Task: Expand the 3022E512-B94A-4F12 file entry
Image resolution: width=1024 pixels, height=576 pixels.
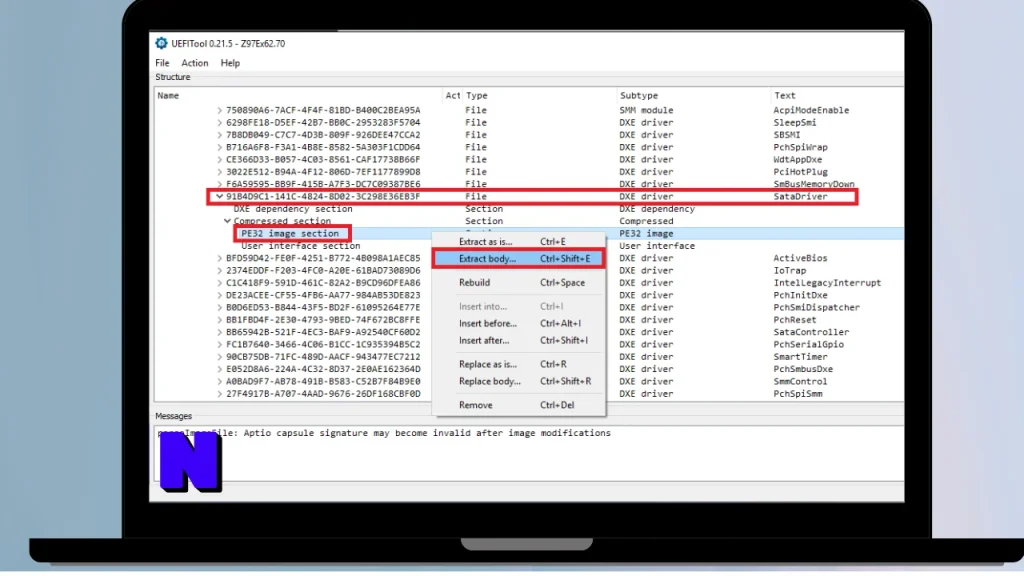Action: (x=219, y=172)
